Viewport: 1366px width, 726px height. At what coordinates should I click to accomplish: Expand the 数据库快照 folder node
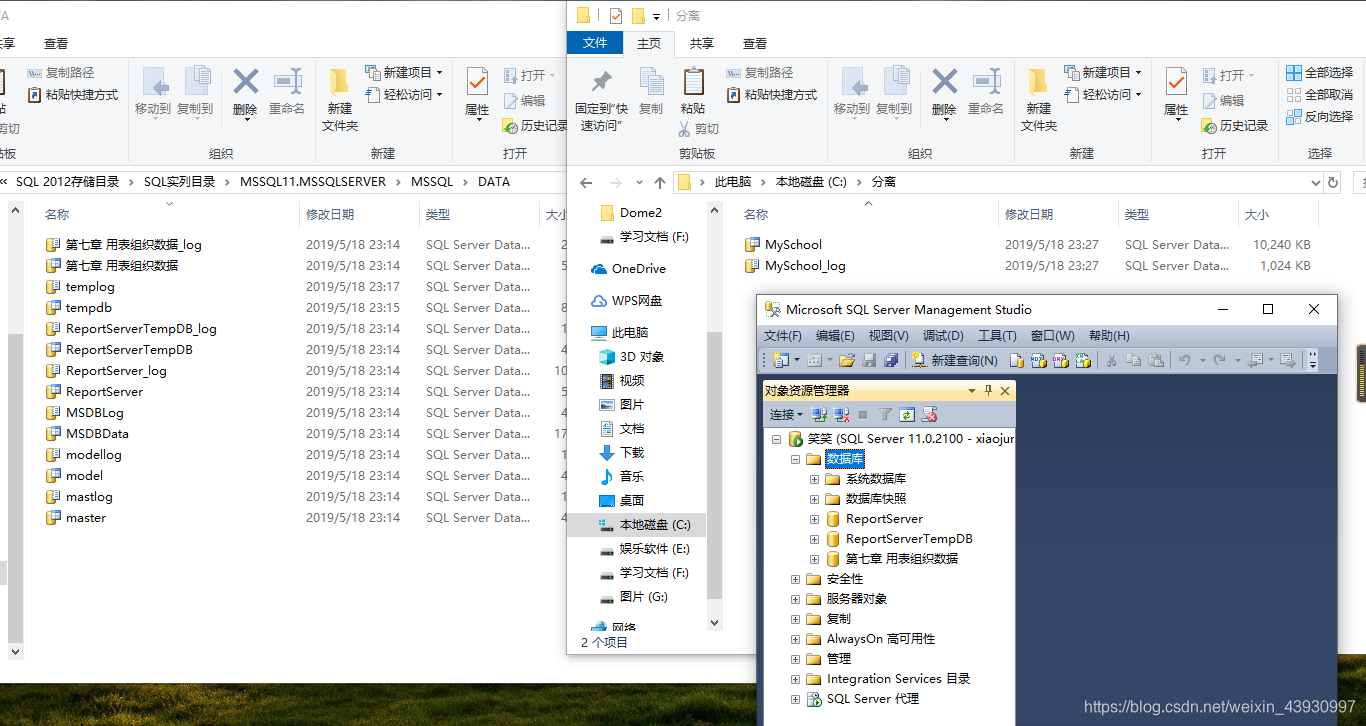(814, 499)
